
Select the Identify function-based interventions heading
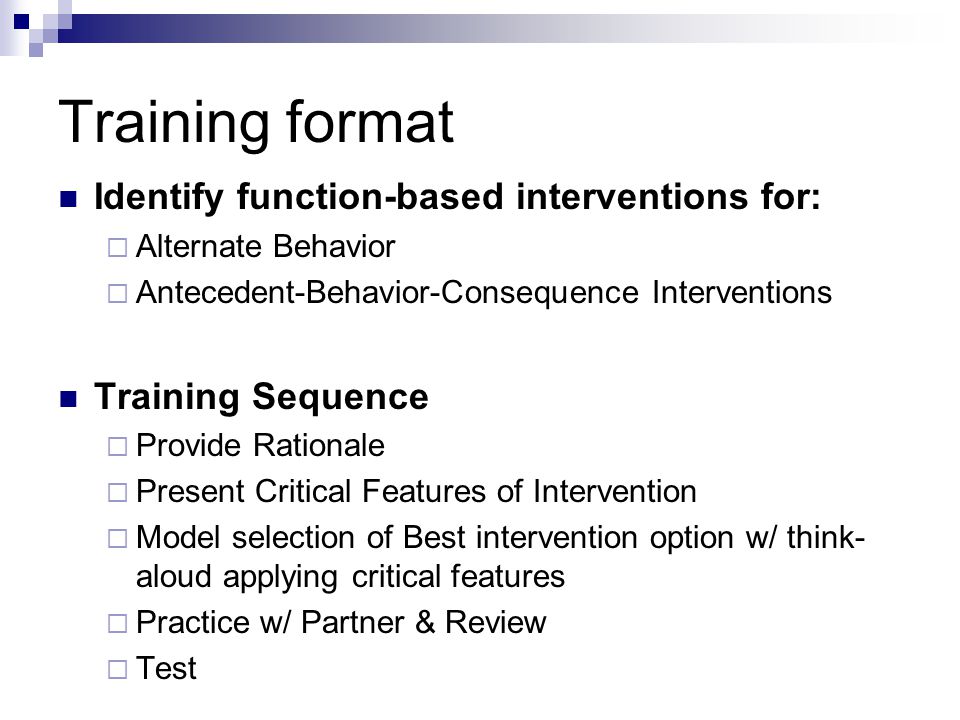click(457, 197)
